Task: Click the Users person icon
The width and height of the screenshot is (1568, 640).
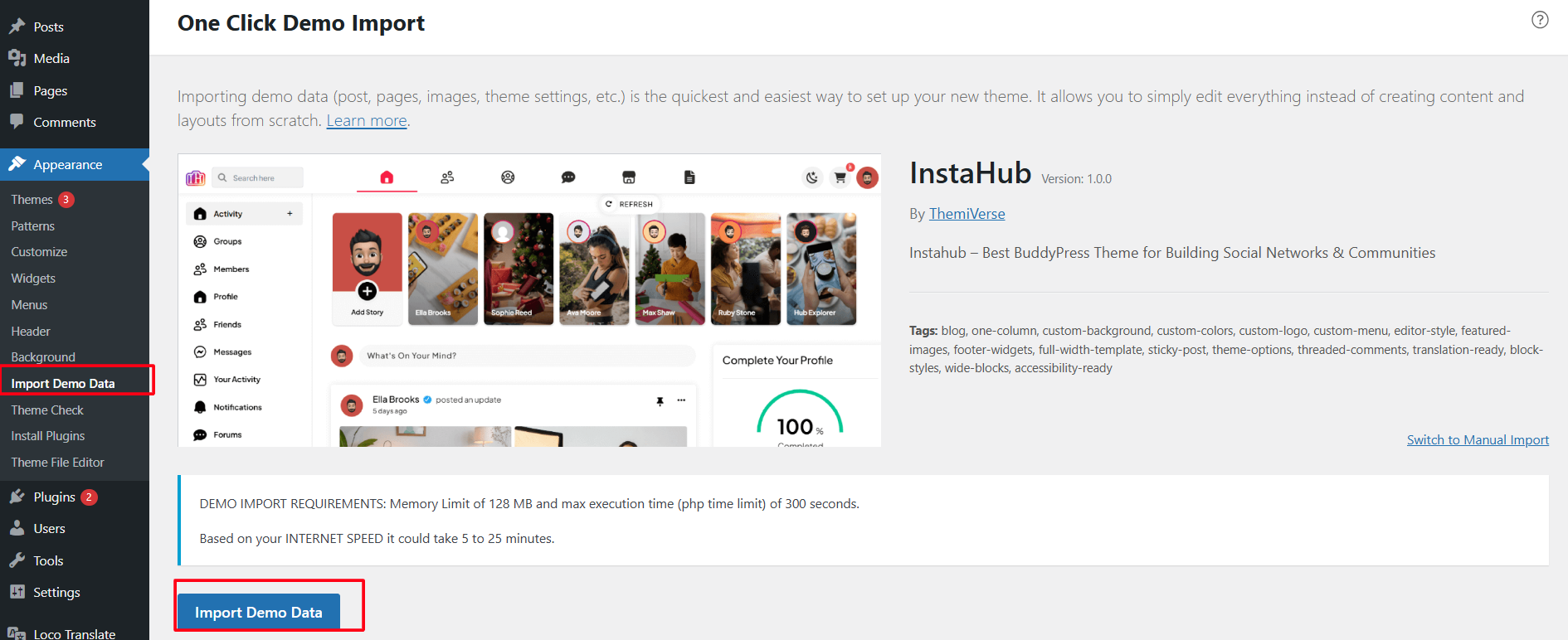Action: [17, 528]
